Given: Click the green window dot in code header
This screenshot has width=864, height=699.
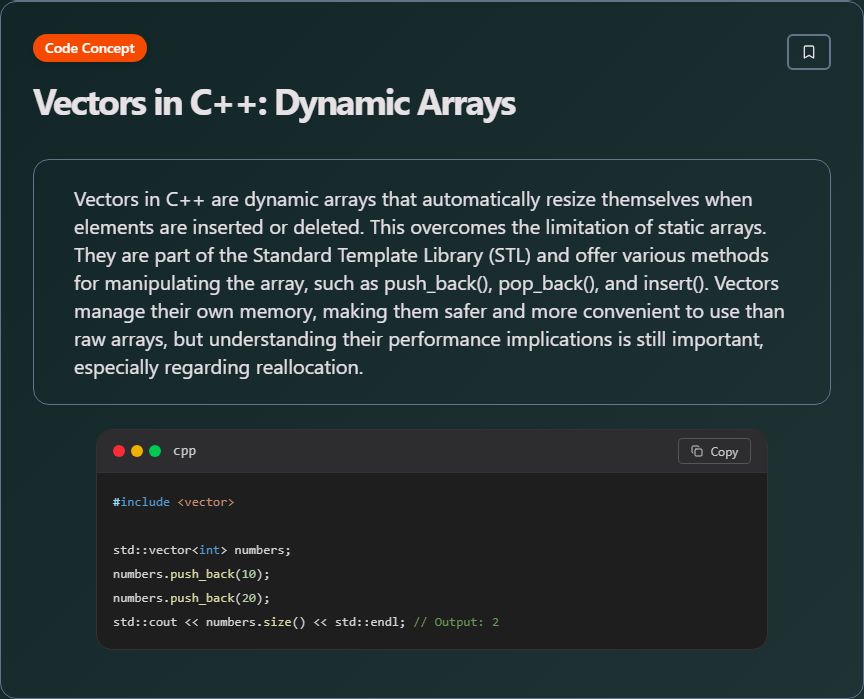Looking at the screenshot, I should pos(155,451).
